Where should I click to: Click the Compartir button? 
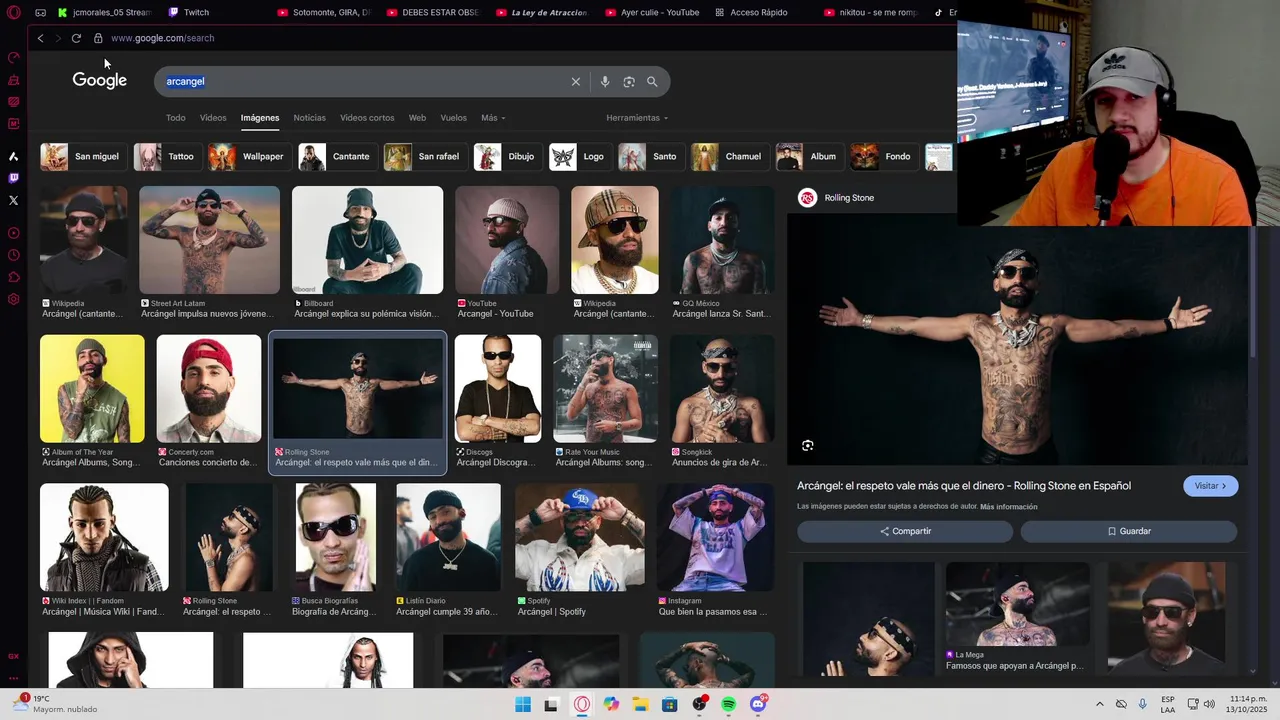pos(905,532)
